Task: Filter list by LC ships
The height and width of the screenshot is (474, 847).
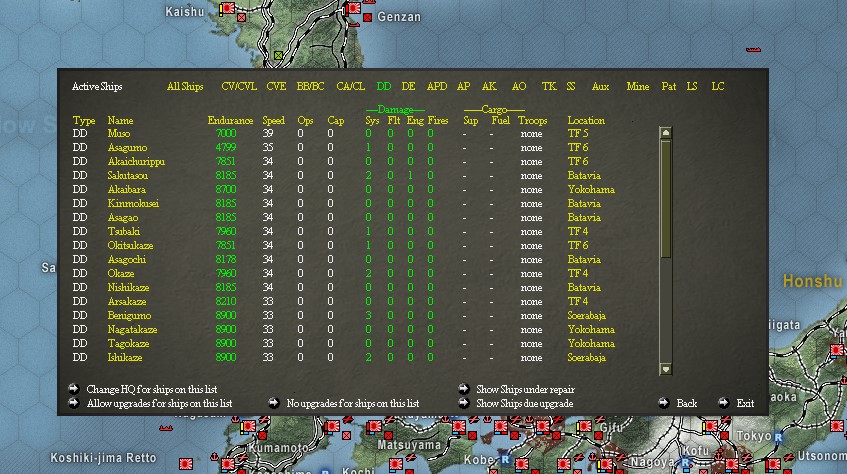Action: point(717,86)
